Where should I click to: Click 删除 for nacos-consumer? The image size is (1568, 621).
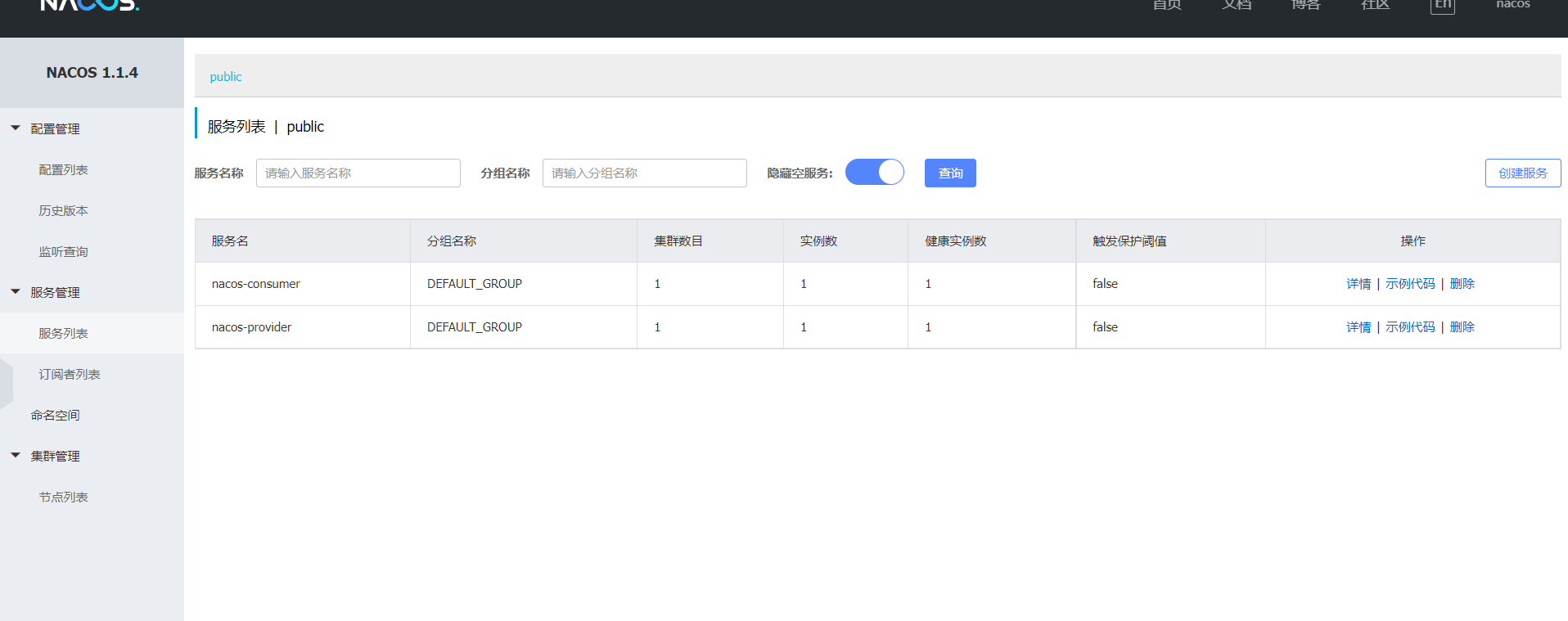pos(1462,284)
